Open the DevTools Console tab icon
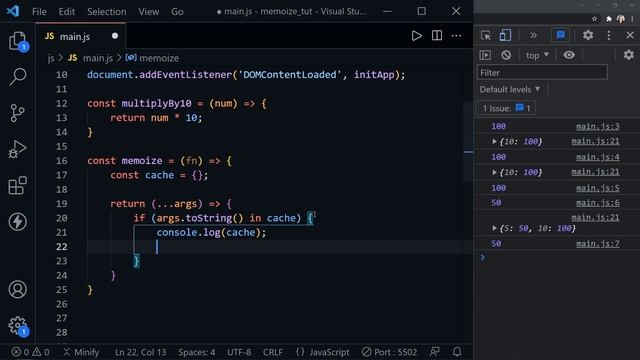The height and width of the screenshot is (360, 640). [x=560, y=35]
